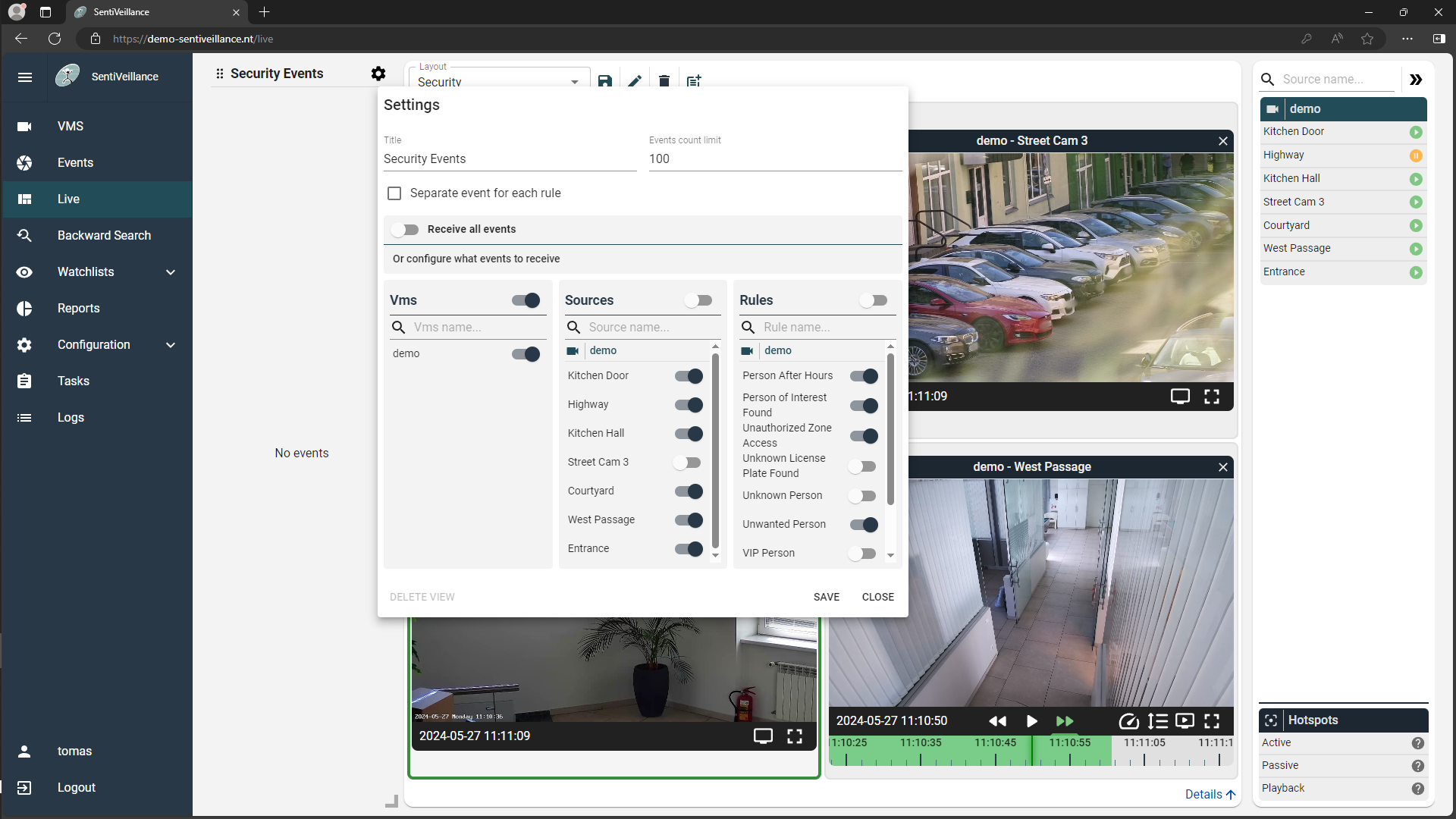Edit layout with pencil icon
This screenshot has width=1456, height=819.
click(635, 80)
